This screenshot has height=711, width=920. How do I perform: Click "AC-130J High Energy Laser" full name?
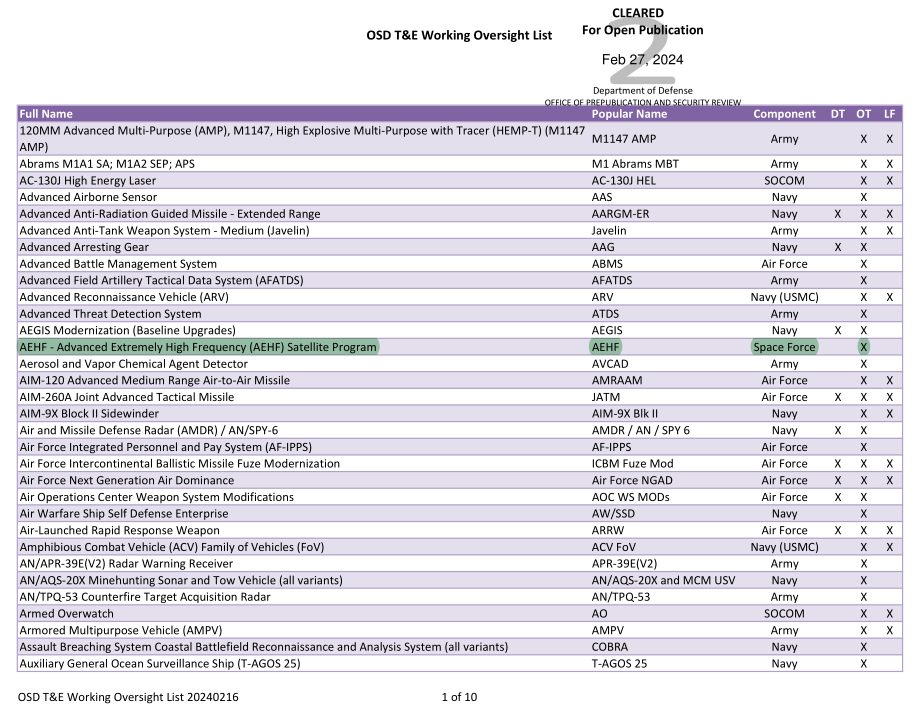[x=87, y=181]
